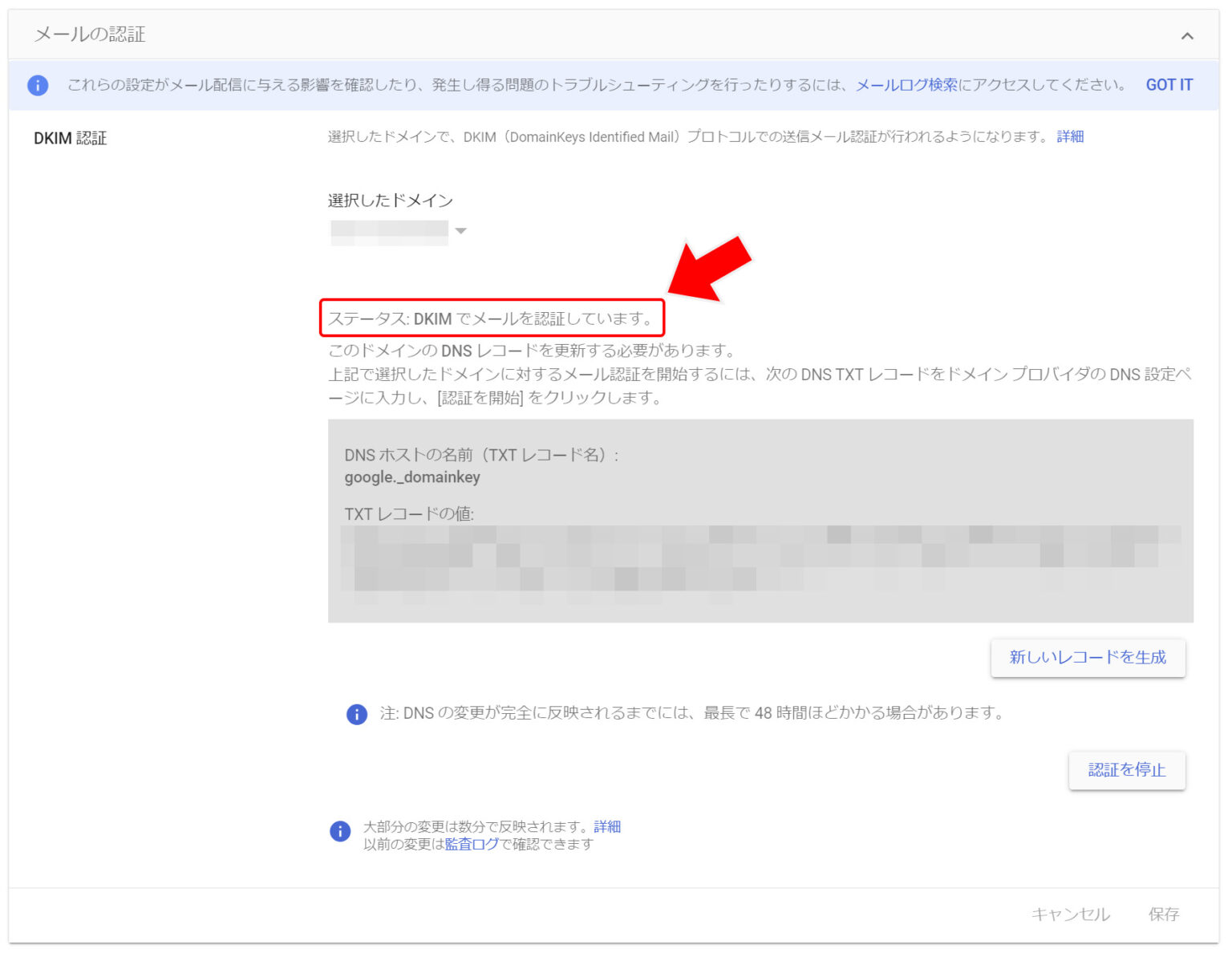Open the 監査ログ link
Image resolution: width=1232 pixels, height=953 pixels.
coord(470,844)
